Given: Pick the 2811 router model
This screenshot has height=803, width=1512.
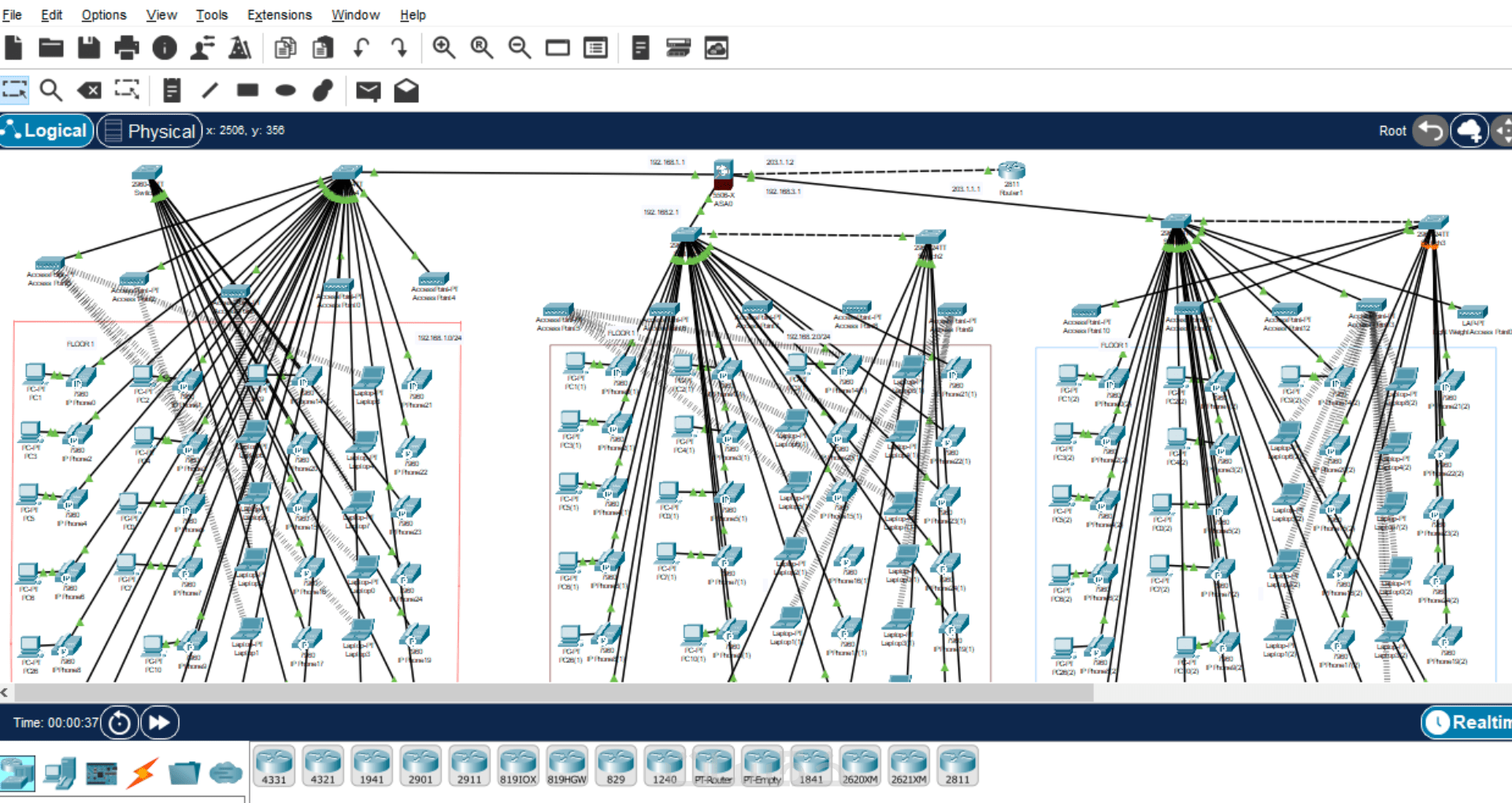Looking at the screenshot, I should point(958,766).
